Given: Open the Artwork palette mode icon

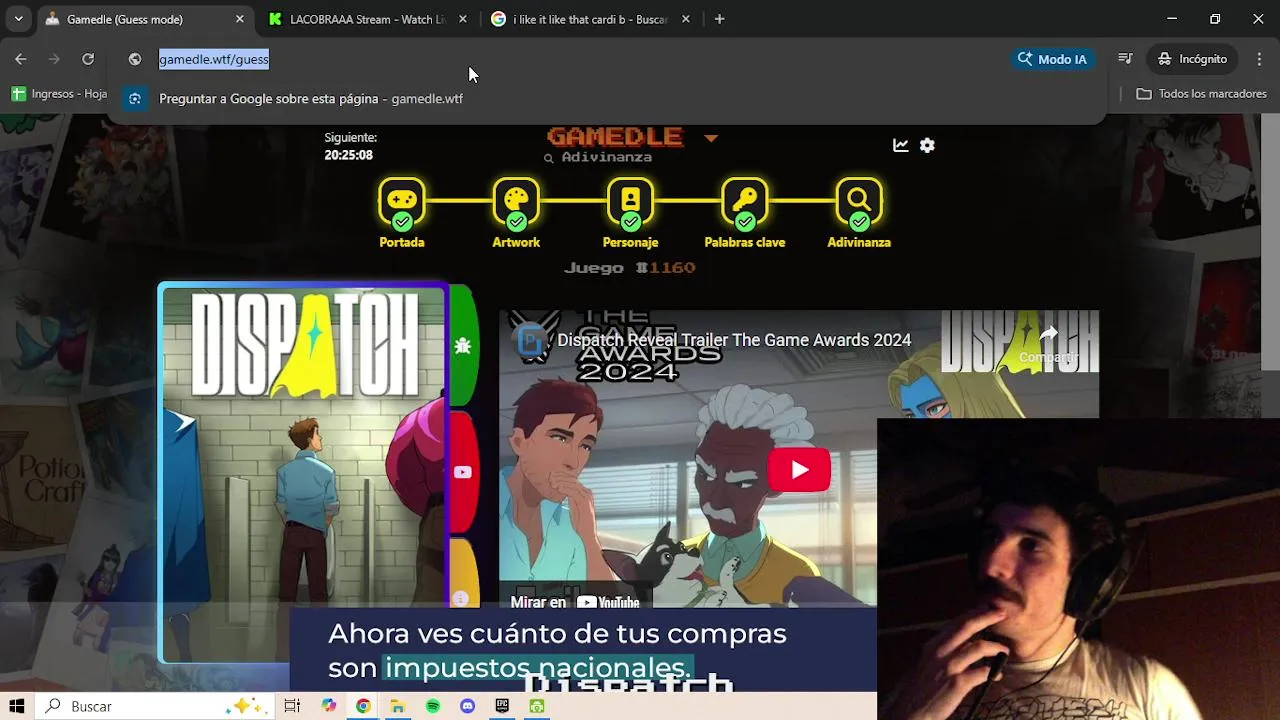Looking at the screenshot, I should [516, 201].
